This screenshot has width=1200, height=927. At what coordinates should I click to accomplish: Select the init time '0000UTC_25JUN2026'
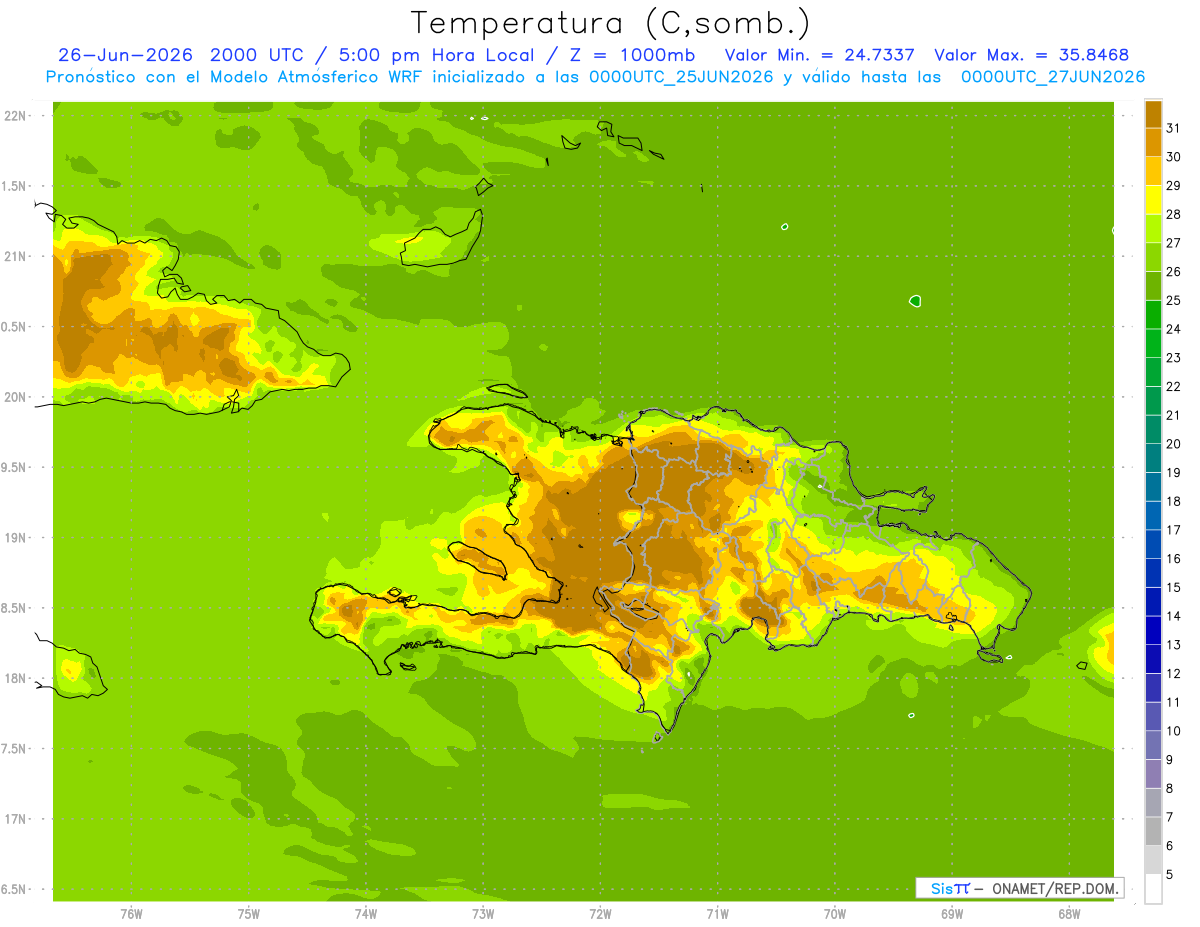click(681, 77)
